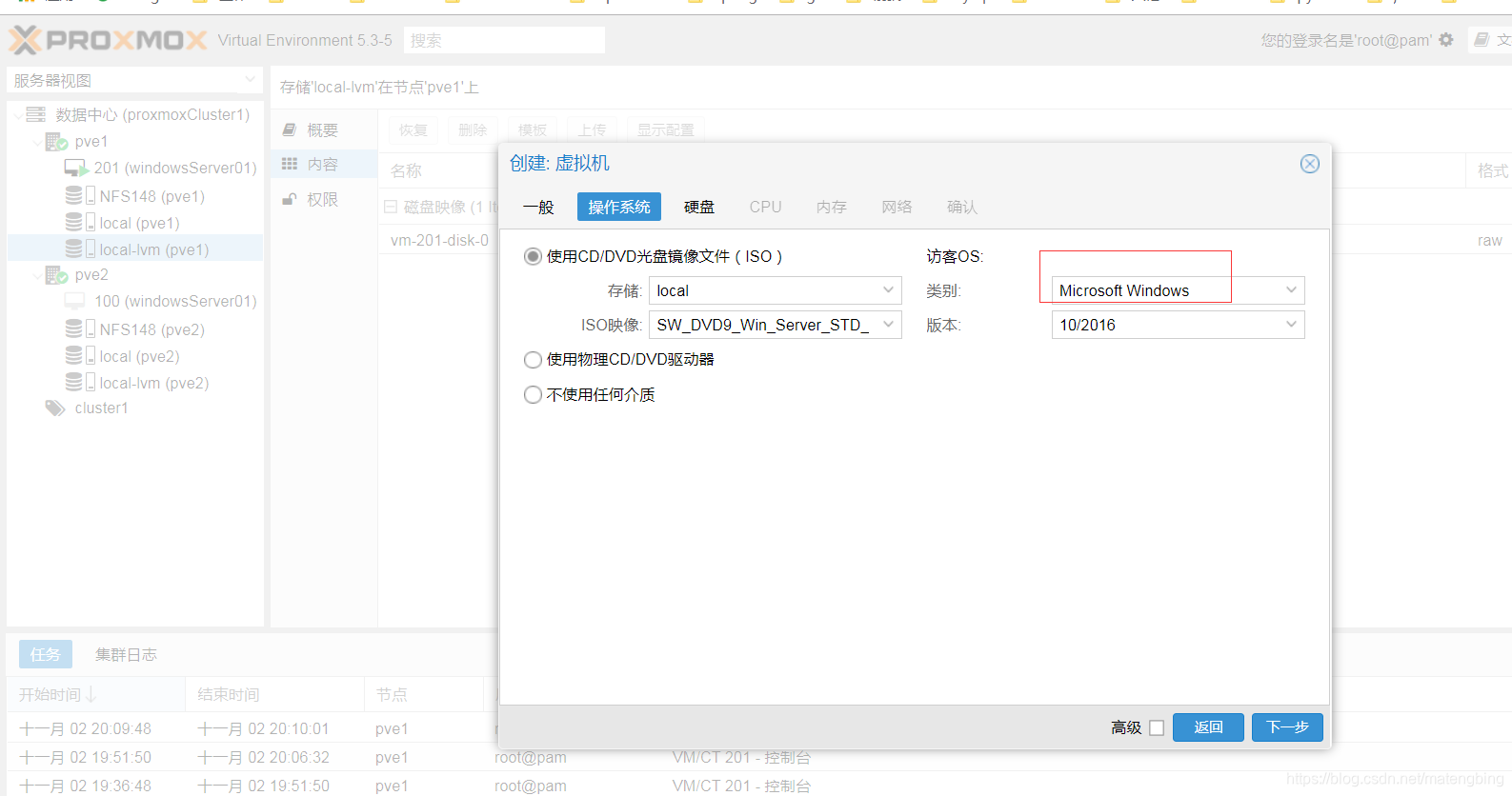
Task: Switch to the CPU tab
Action: click(765, 207)
